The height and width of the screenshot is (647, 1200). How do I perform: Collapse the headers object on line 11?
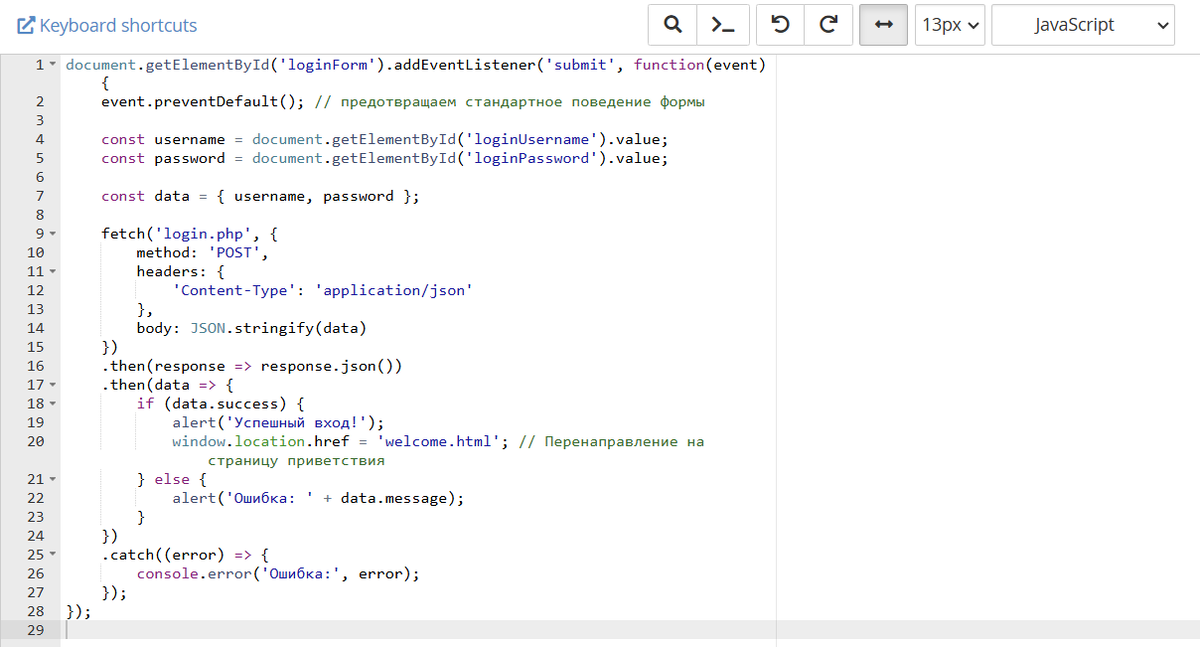click(x=52, y=271)
